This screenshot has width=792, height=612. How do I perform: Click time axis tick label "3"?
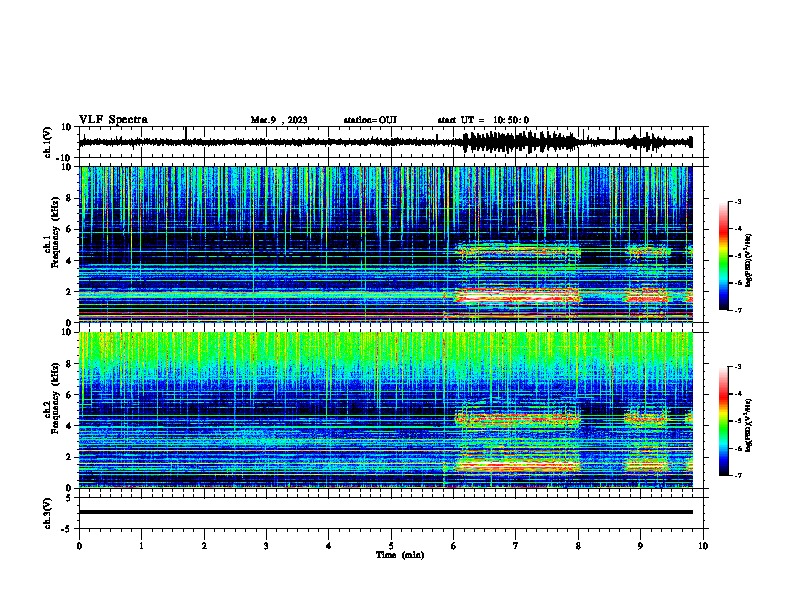point(266,546)
